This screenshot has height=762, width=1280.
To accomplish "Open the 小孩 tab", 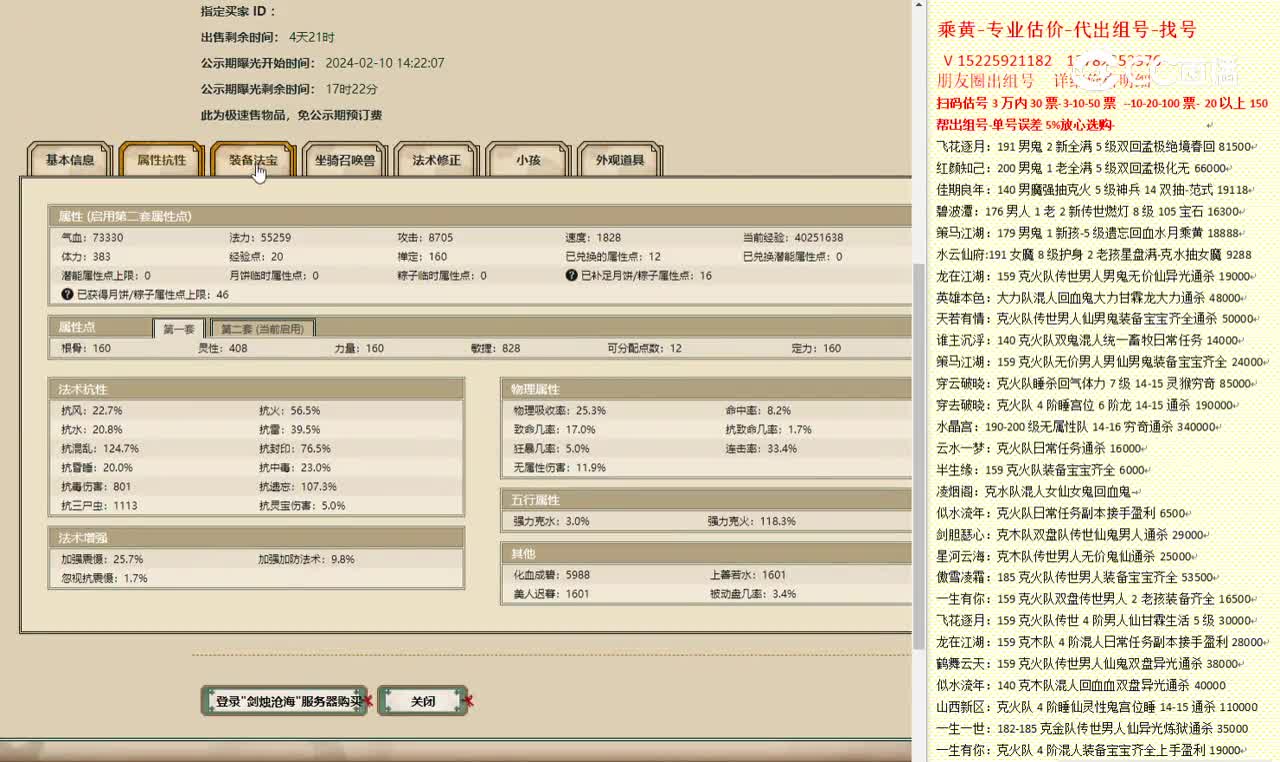I will point(528,160).
